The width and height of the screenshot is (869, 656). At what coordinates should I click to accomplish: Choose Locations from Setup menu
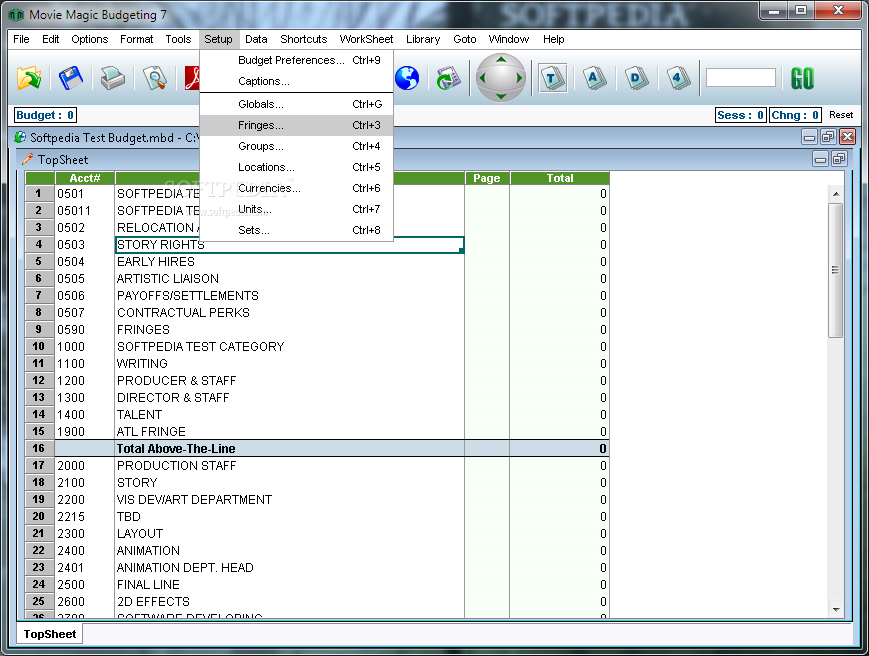tap(297, 167)
